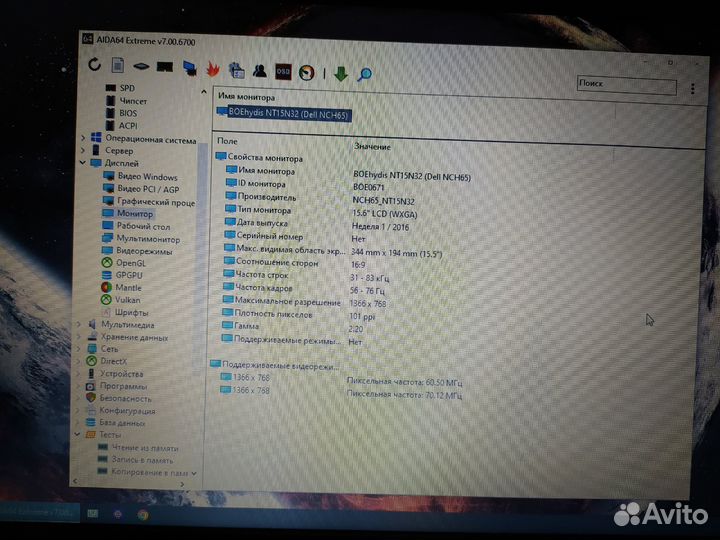720x540 pixels.
Task: Expand the DirectX tree node
Action: [79, 361]
